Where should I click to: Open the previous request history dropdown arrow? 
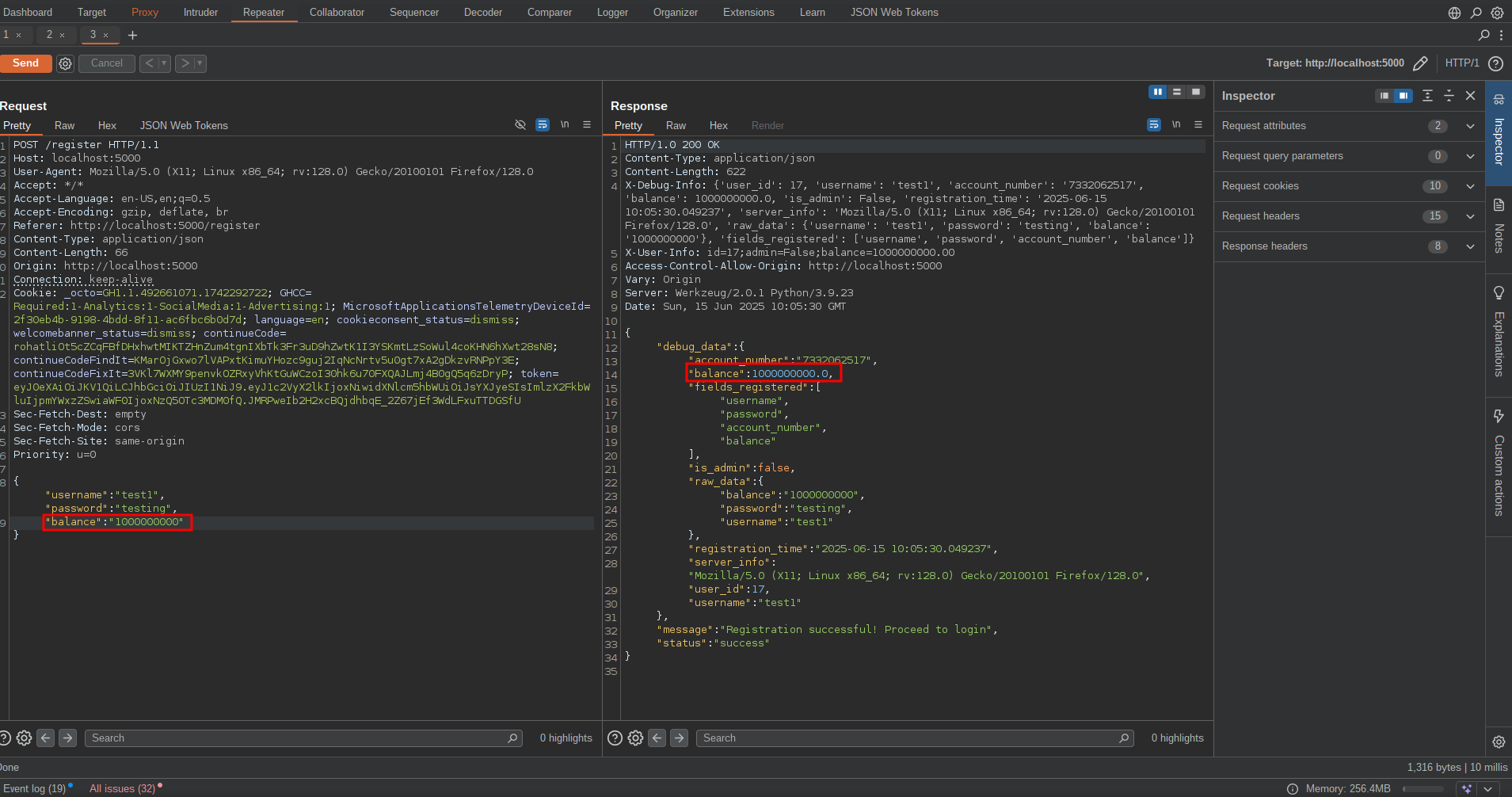[164, 63]
